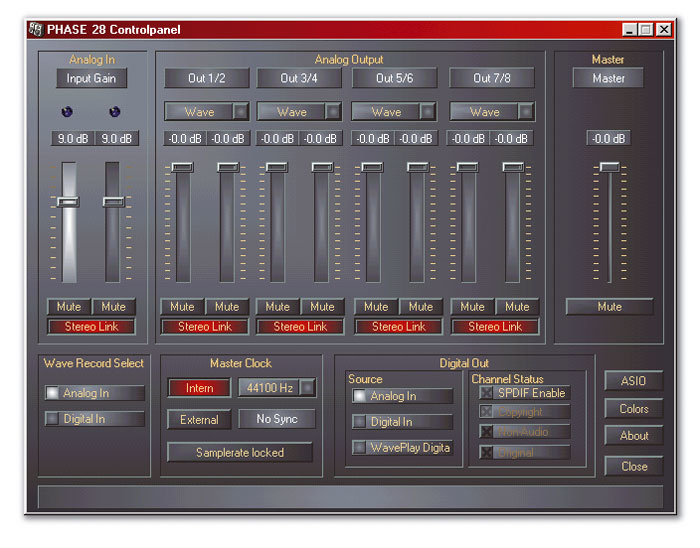Click the Master label button
Viewport: 700px width, 548px height.
(608, 78)
